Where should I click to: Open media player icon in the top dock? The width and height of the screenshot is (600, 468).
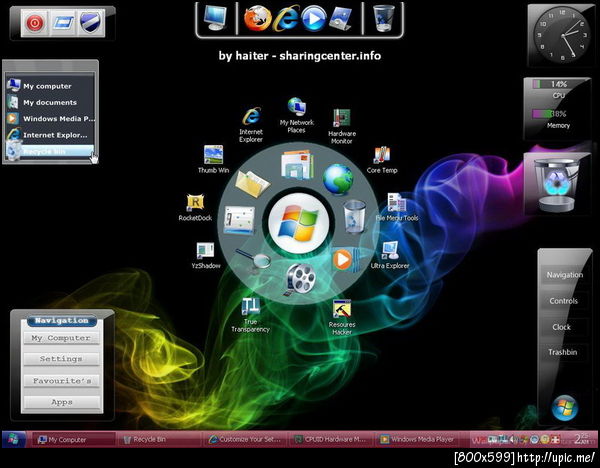point(313,19)
